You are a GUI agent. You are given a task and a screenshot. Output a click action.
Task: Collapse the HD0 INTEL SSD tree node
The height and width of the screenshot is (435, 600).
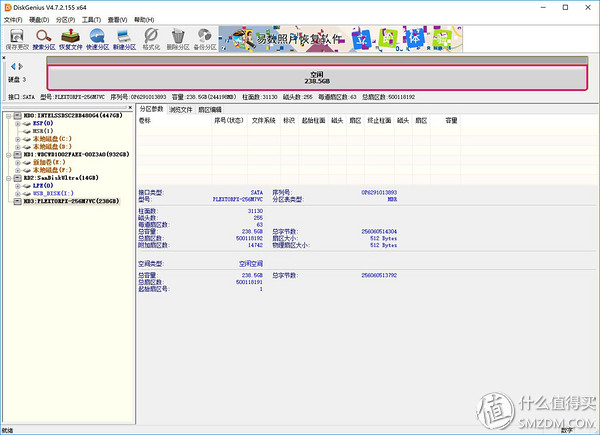(8, 116)
